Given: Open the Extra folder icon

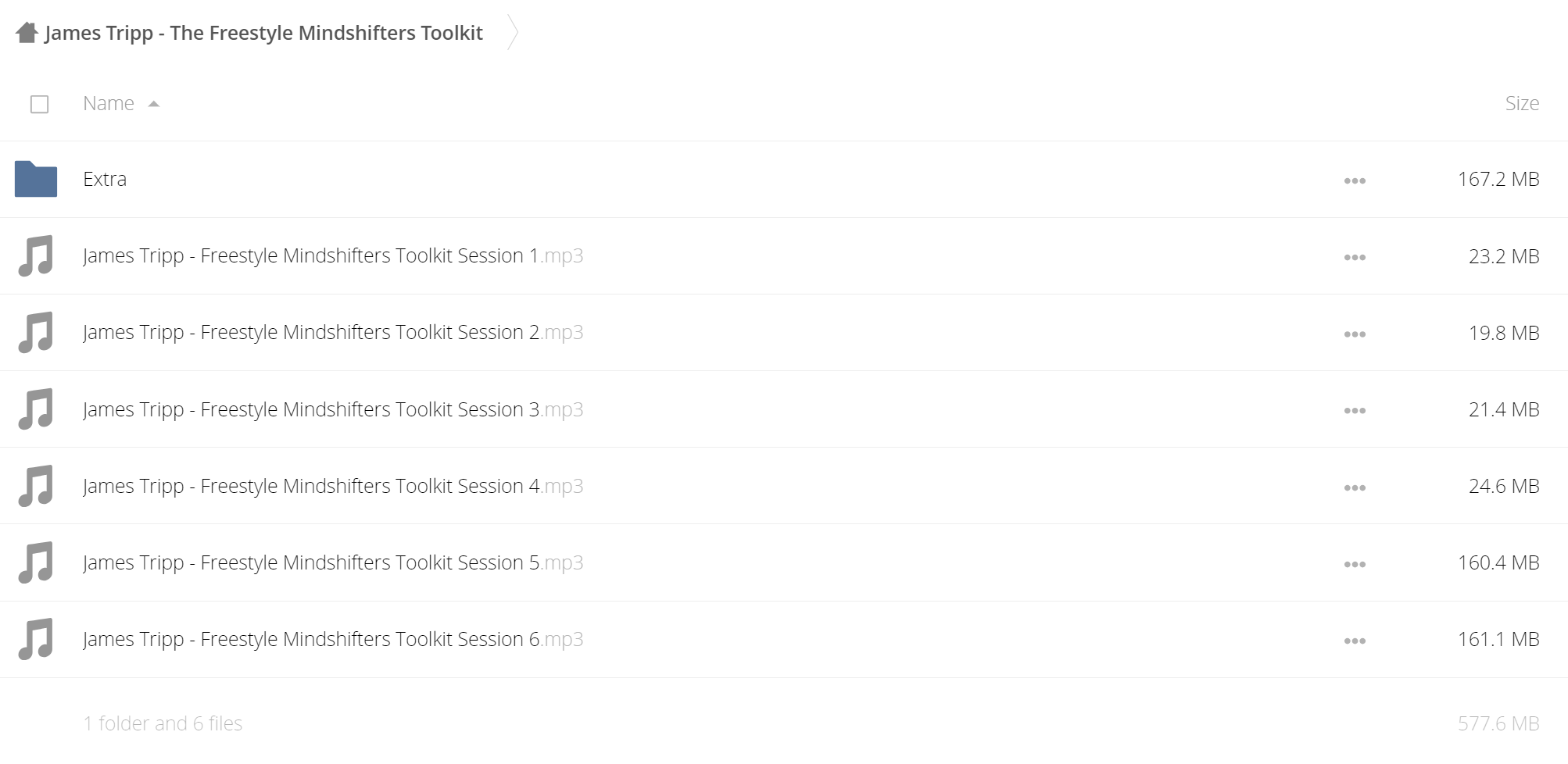Looking at the screenshot, I should point(36,179).
